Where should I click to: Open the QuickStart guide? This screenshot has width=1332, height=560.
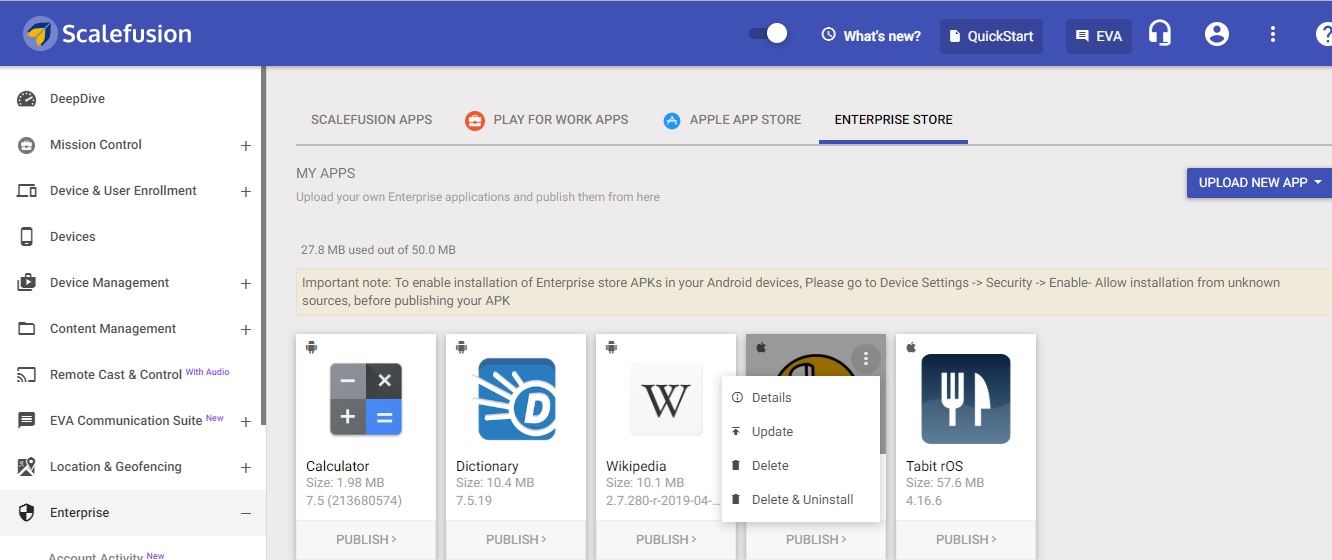click(991, 36)
